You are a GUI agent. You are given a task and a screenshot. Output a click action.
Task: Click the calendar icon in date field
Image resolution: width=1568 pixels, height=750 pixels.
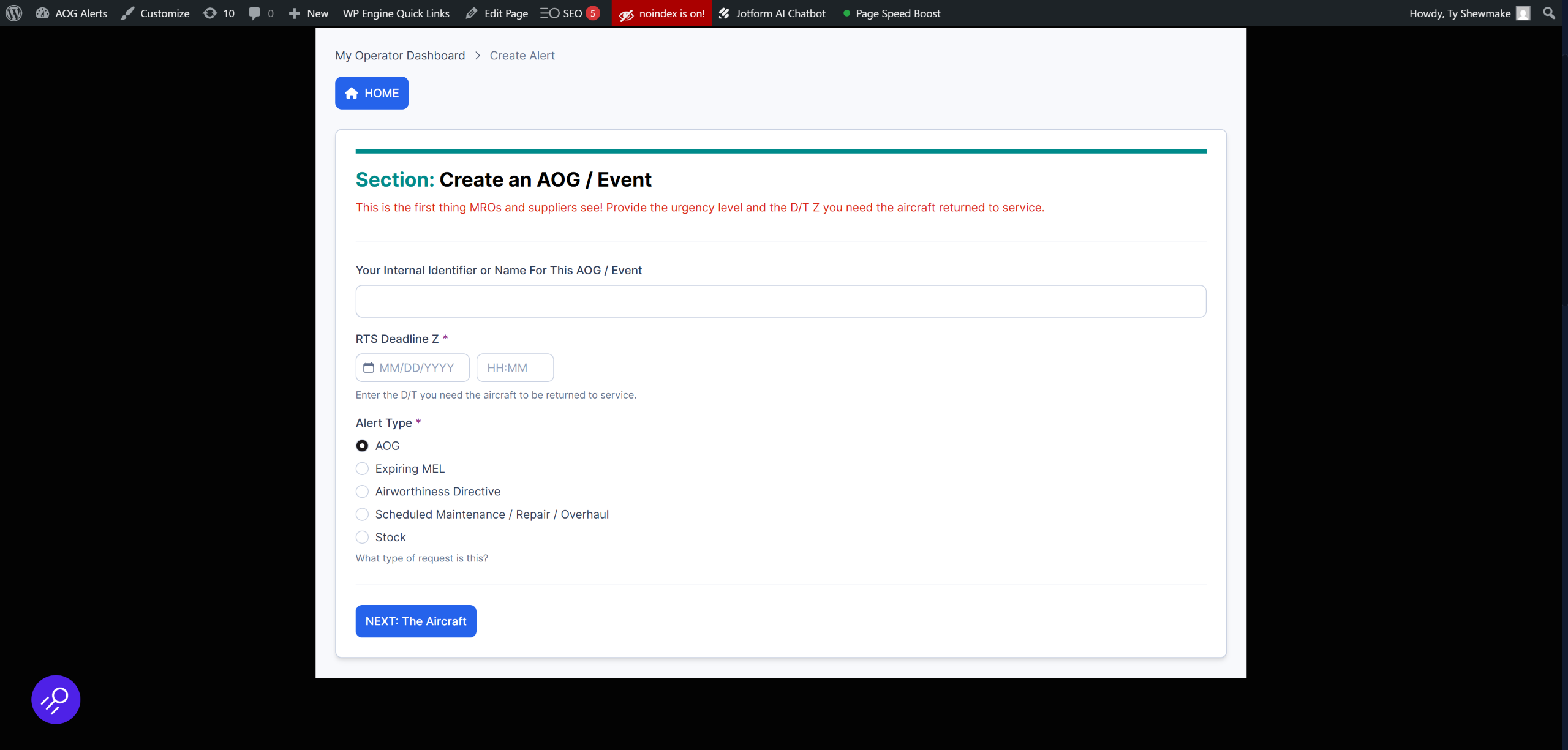pyautogui.click(x=369, y=367)
